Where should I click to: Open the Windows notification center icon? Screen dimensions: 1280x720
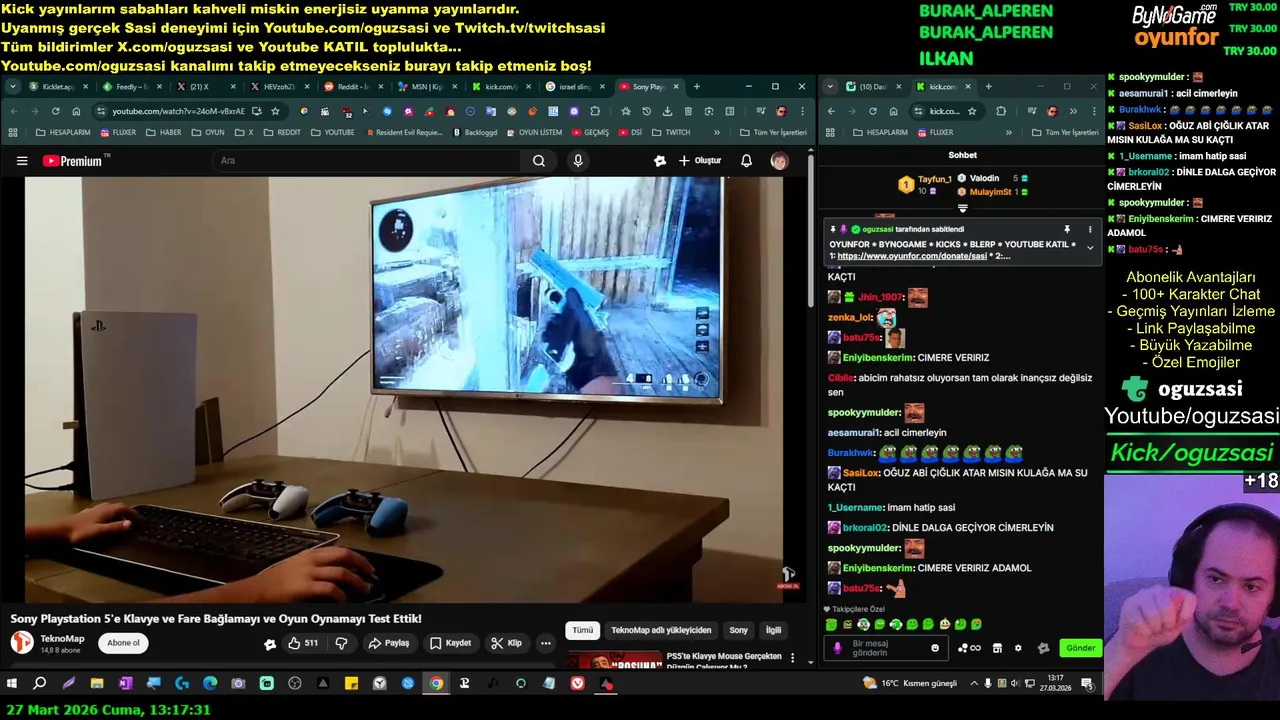pyautogui.click(x=1087, y=684)
